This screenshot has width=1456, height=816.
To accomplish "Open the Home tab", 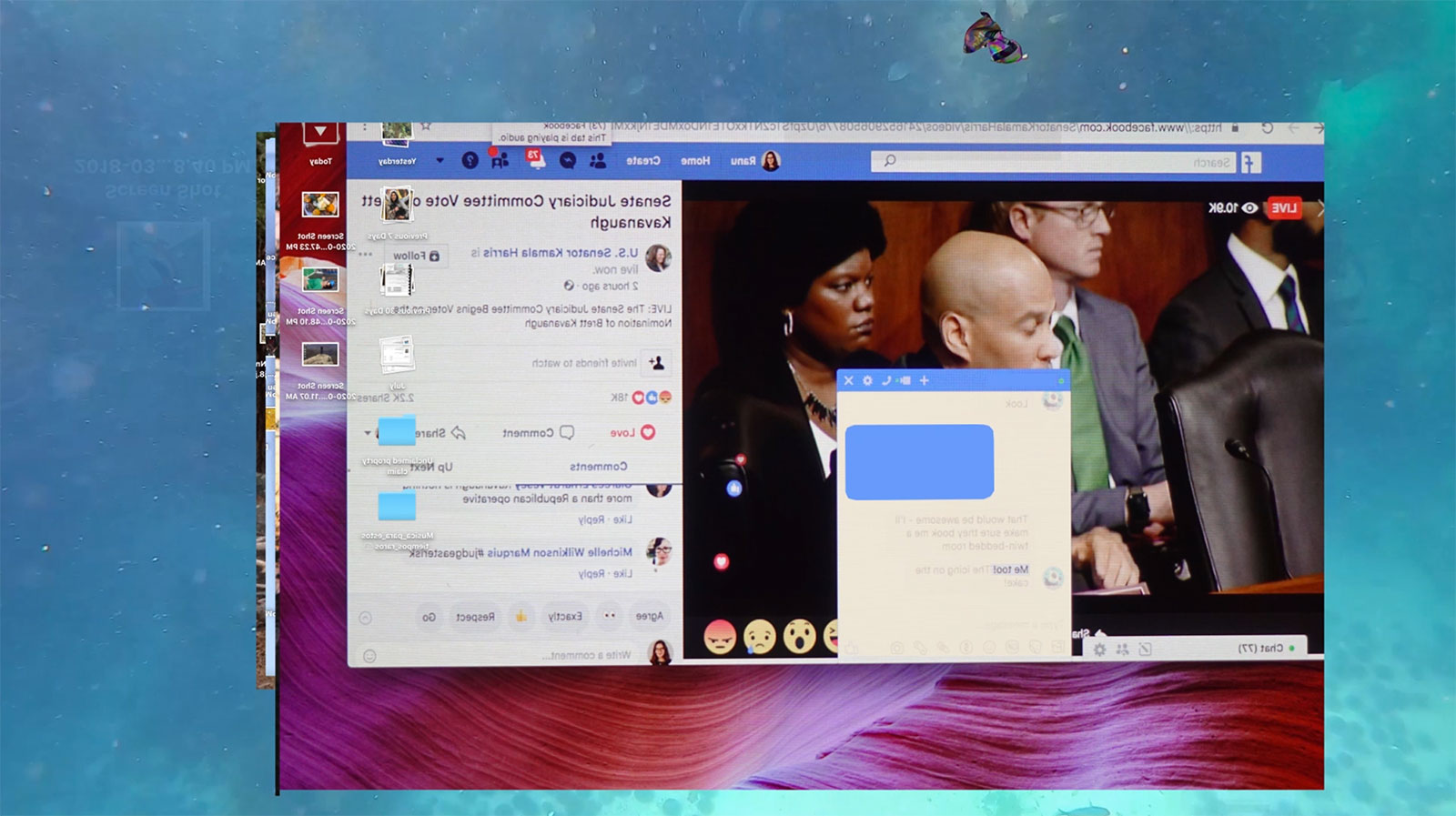I will 695,161.
